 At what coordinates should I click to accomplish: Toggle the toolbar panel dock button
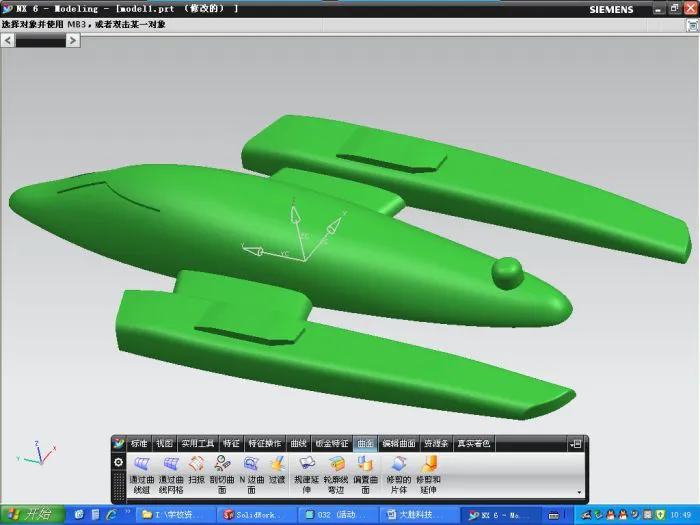coord(575,443)
